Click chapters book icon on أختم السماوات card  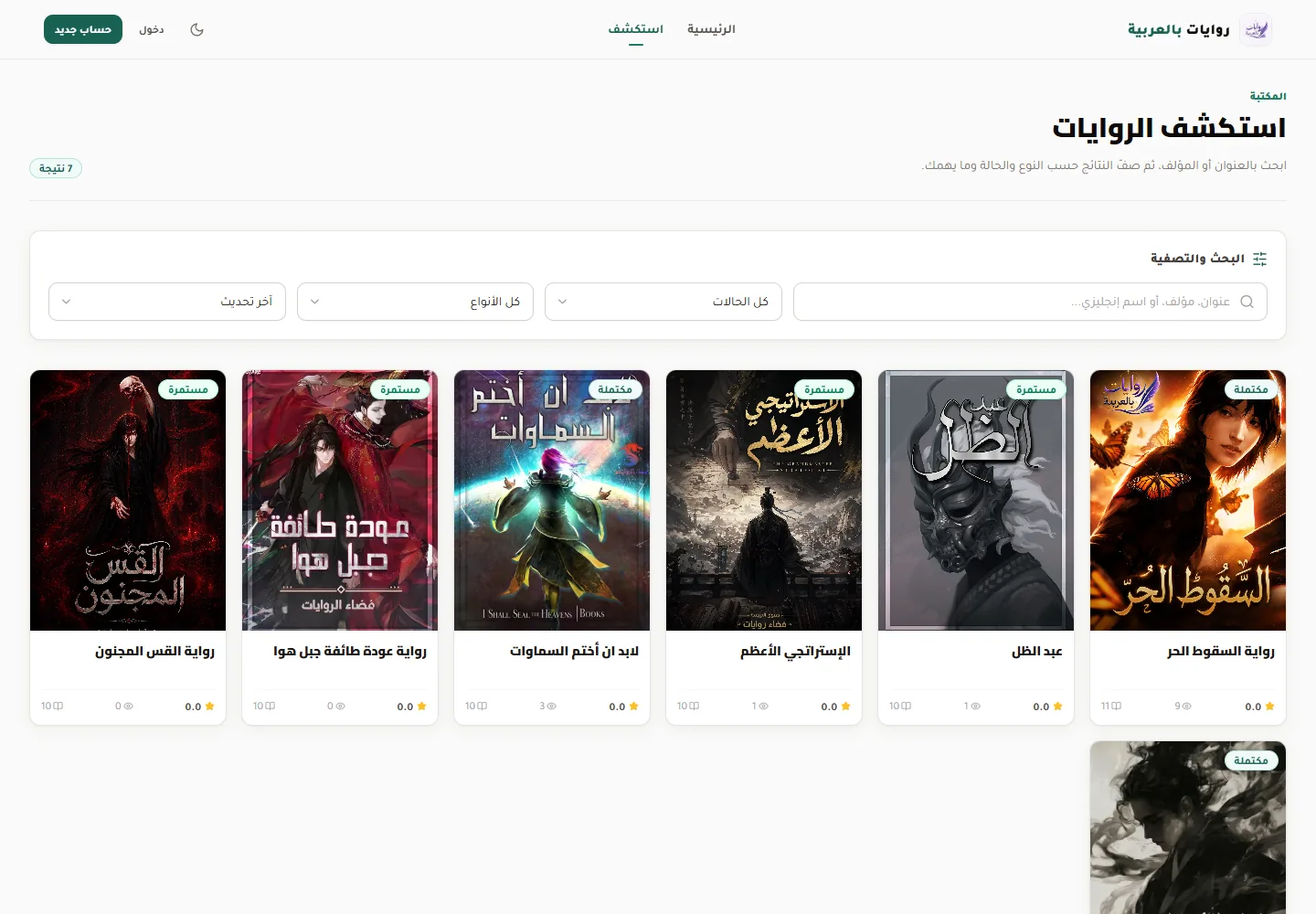pos(483,707)
